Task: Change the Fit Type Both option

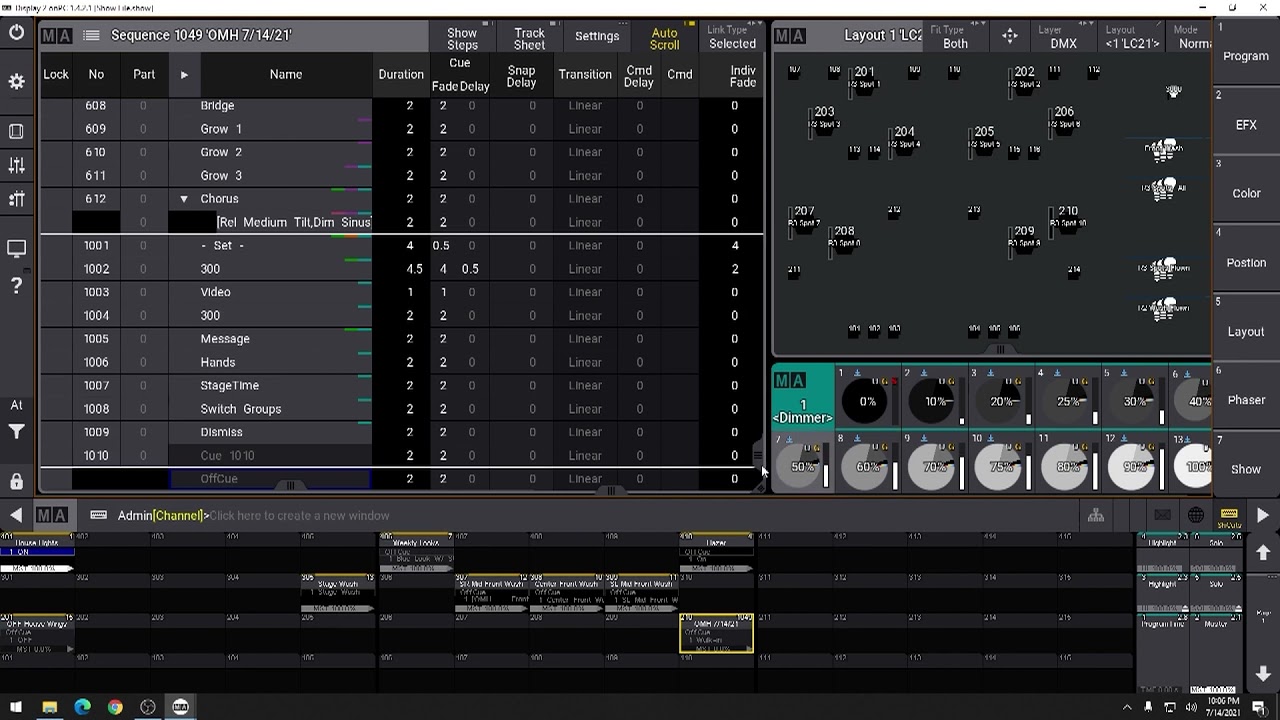Action: point(955,38)
